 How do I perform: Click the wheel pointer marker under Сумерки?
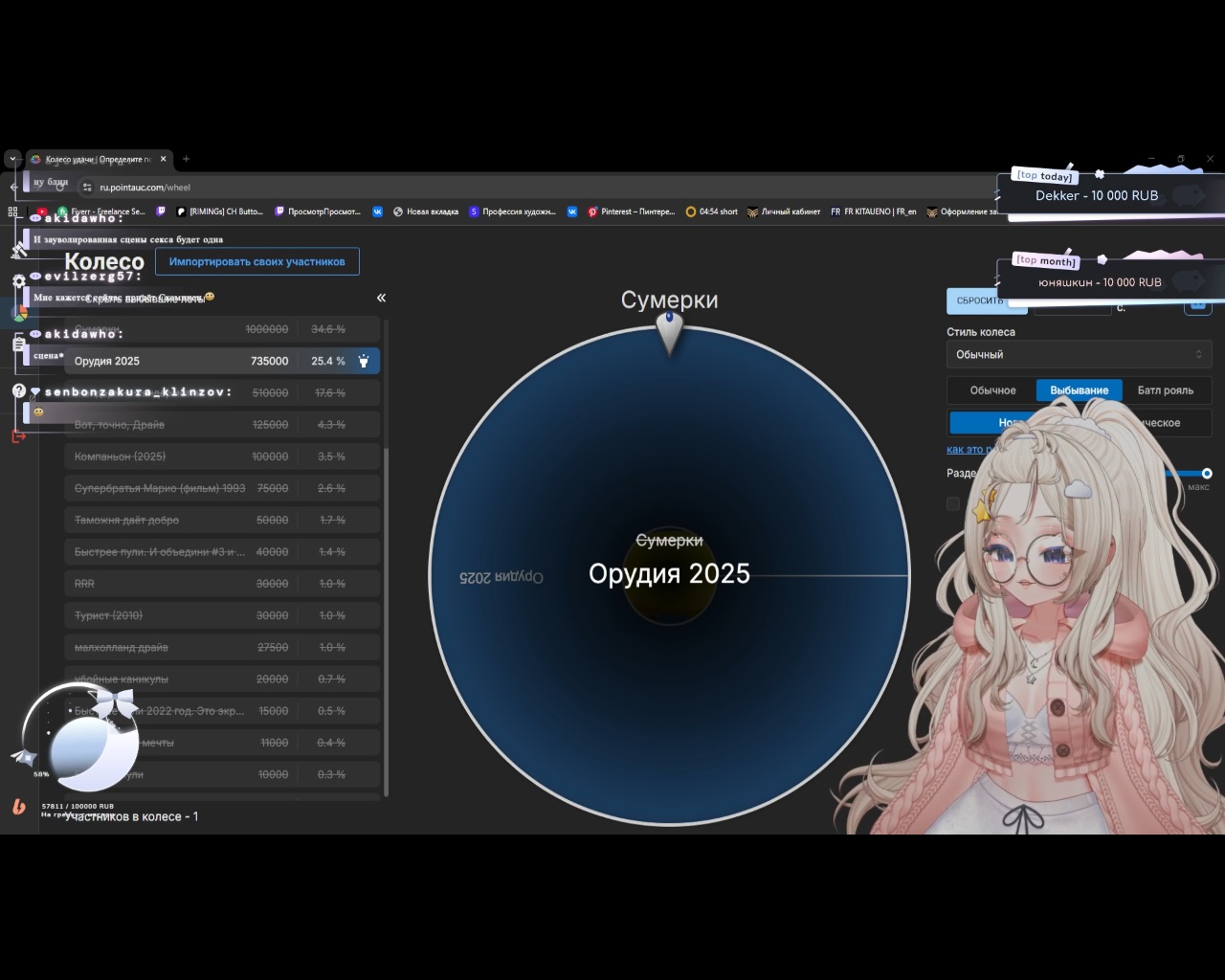669,332
